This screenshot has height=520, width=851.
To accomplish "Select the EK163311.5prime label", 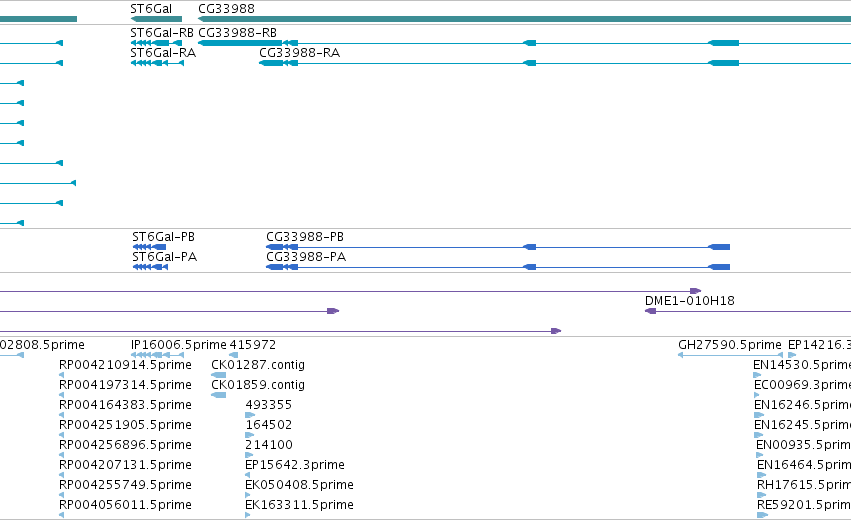I will 299,505.
